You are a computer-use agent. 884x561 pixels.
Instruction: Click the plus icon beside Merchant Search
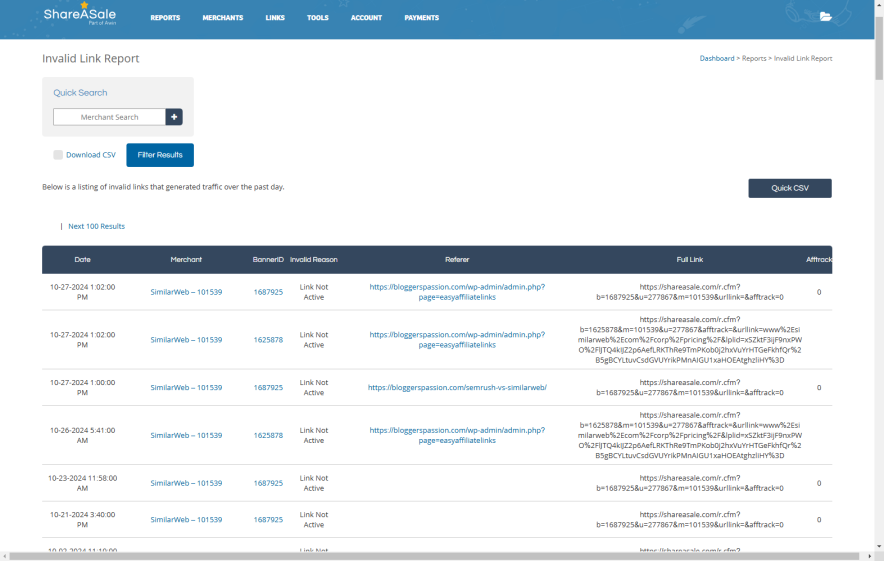point(174,117)
